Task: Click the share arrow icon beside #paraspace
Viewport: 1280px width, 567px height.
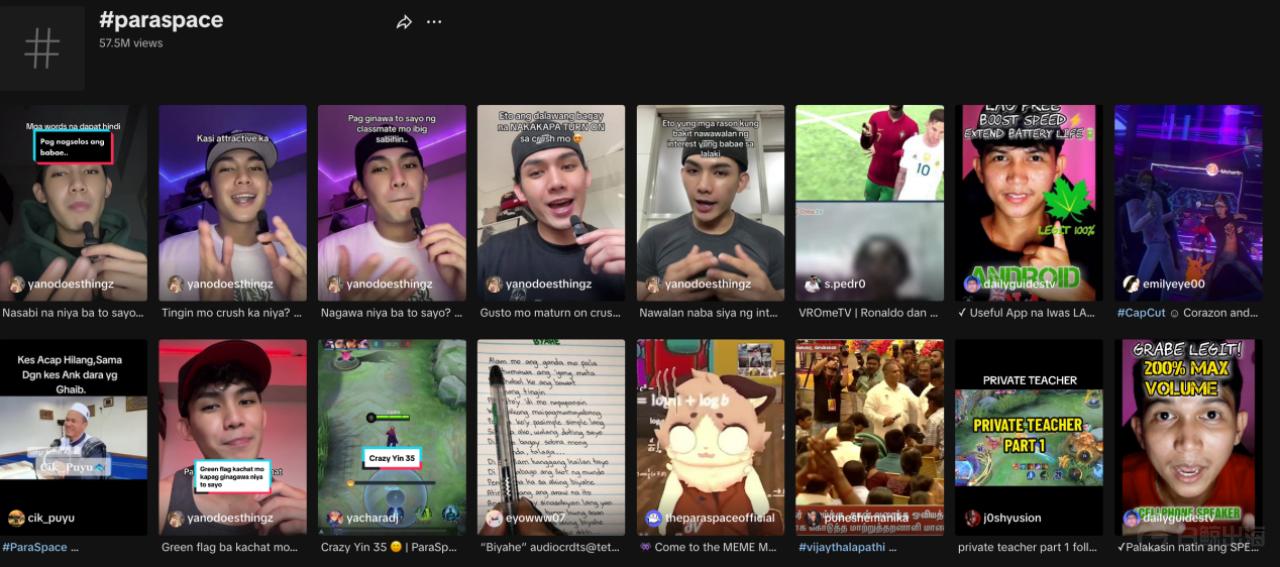Action: coord(404,22)
